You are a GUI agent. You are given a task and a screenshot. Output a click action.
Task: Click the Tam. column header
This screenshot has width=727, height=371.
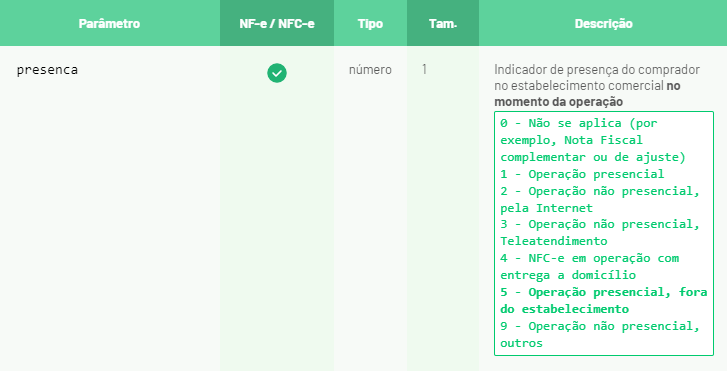tap(443, 24)
